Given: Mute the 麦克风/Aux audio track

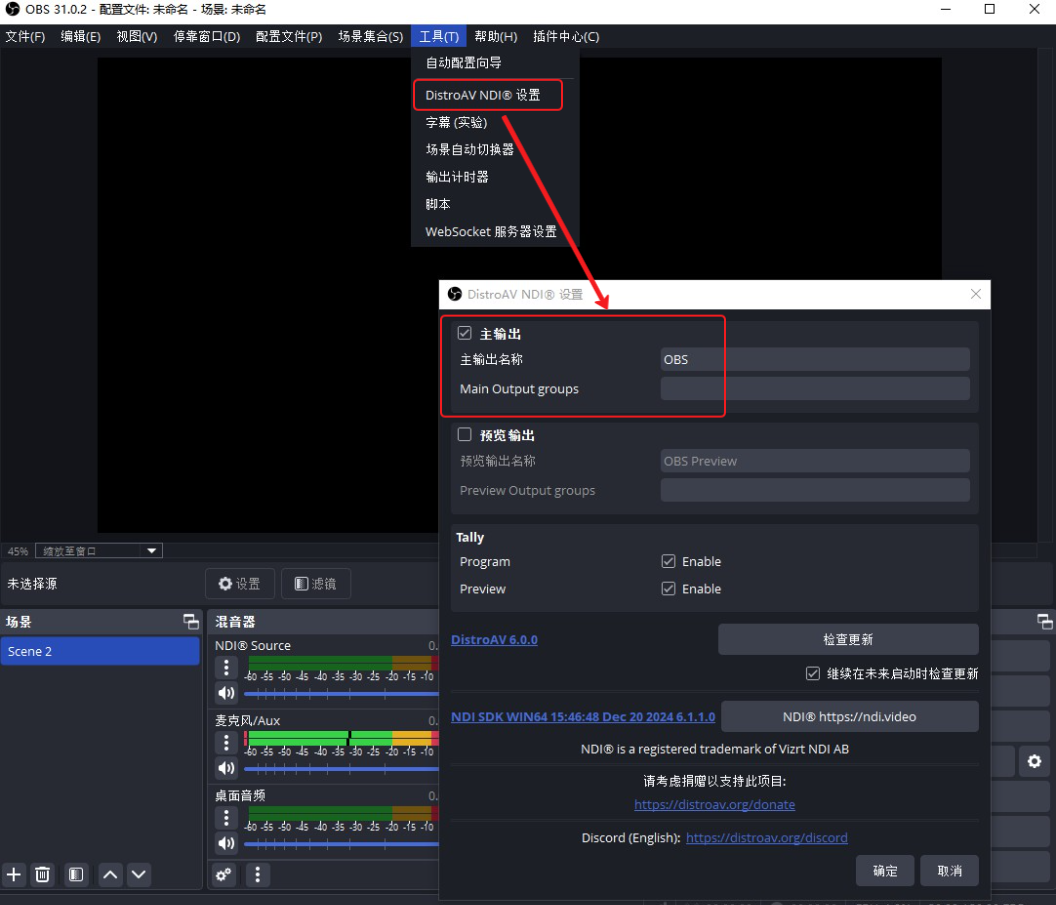Looking at the screenshot, I should tap(226, 768).
